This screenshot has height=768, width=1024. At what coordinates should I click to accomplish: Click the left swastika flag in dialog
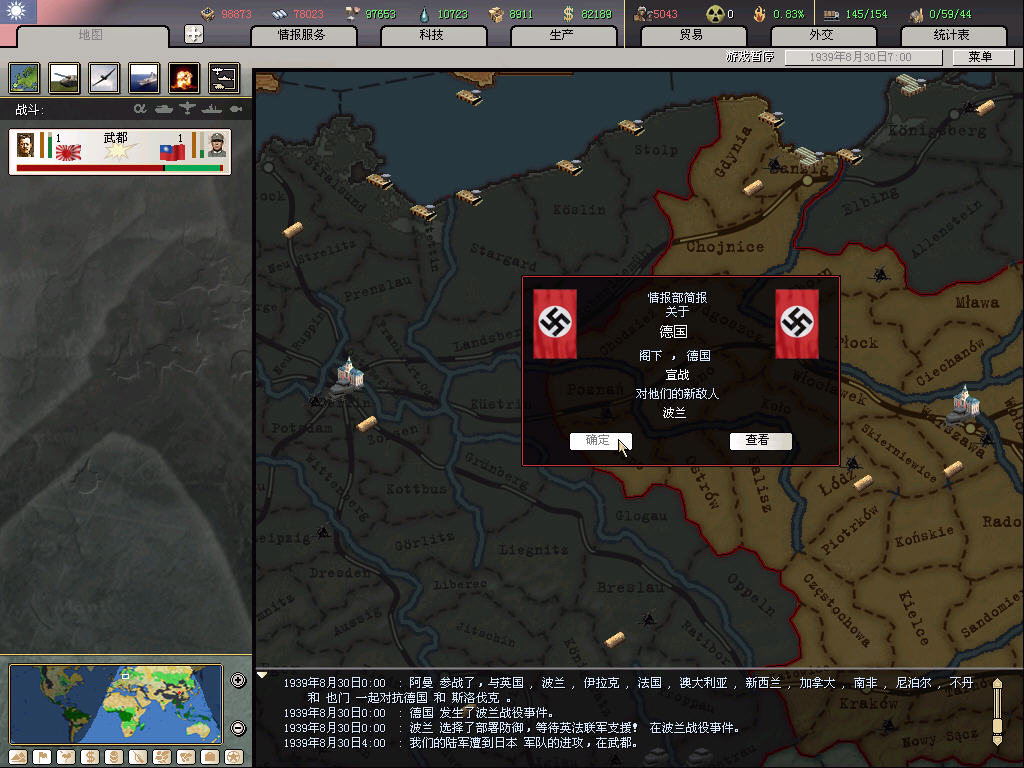[555, 324]
